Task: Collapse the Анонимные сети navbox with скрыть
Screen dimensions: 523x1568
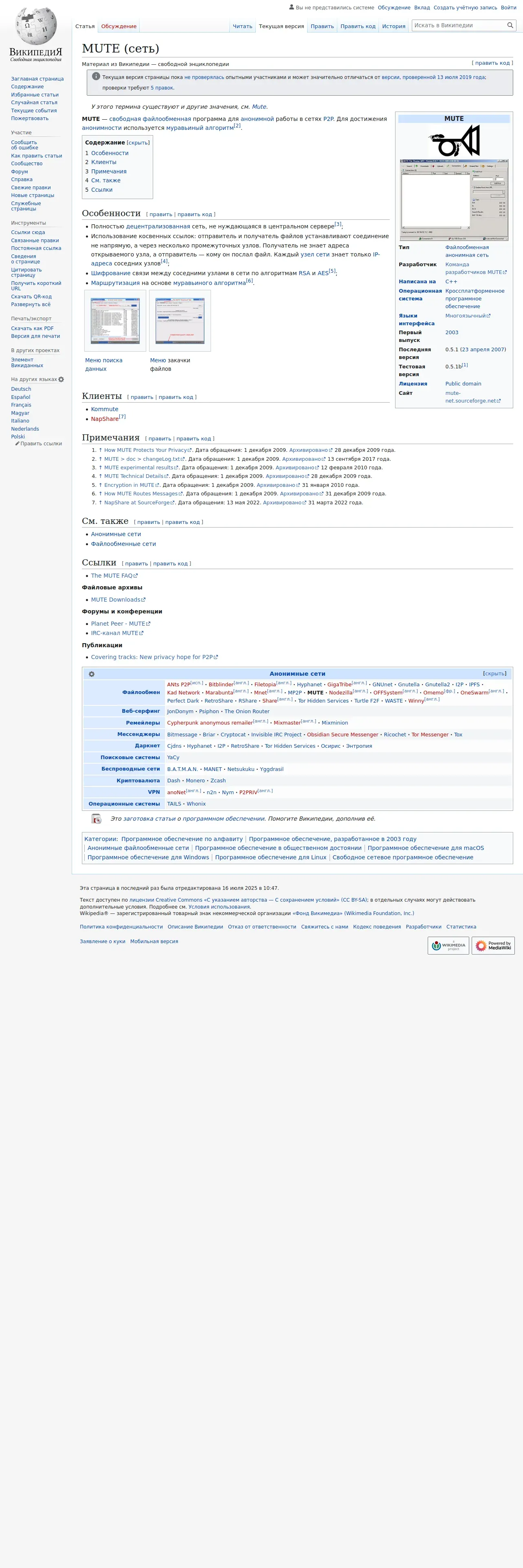Action: pyautogui.click(x=494, y=673)
